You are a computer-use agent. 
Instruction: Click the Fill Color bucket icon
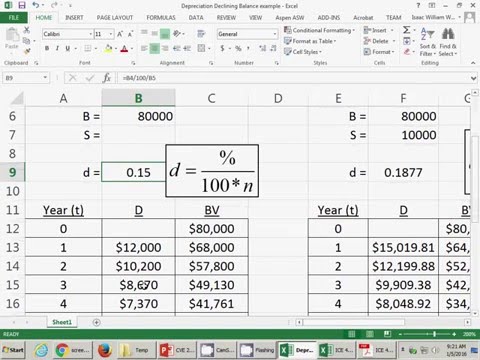pos(108,49)
